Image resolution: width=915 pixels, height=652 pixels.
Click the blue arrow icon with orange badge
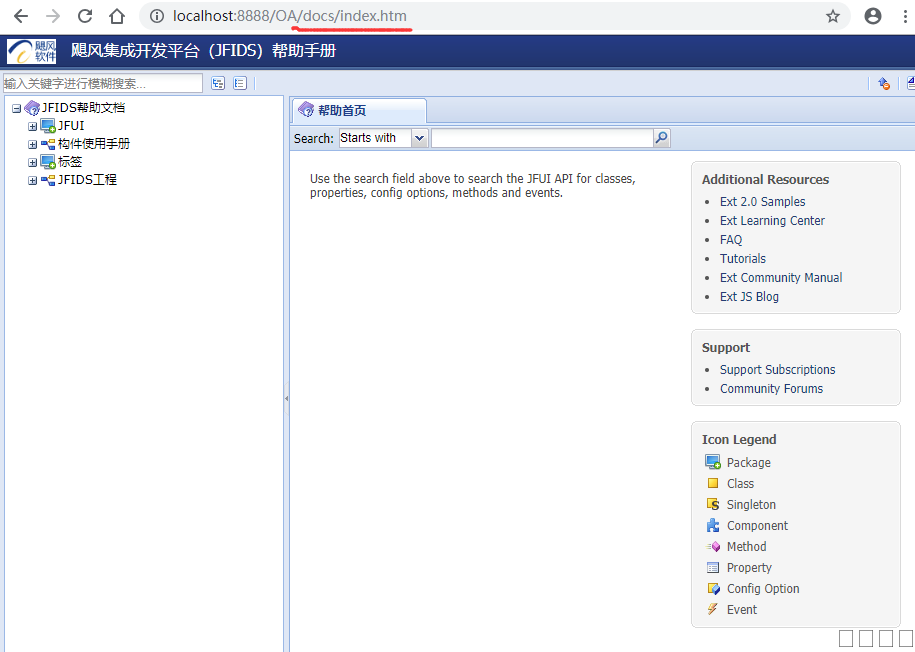(884, 84)
